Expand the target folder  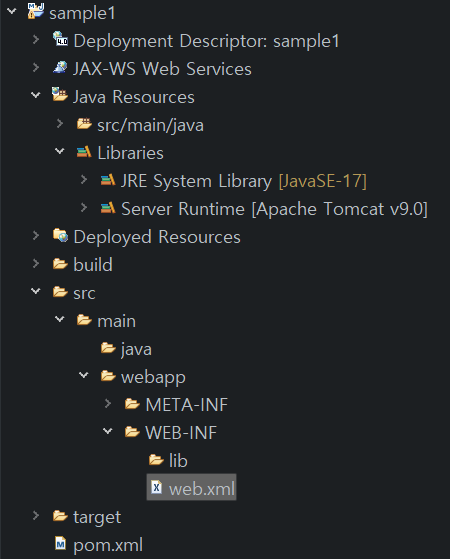coord(36,516)
